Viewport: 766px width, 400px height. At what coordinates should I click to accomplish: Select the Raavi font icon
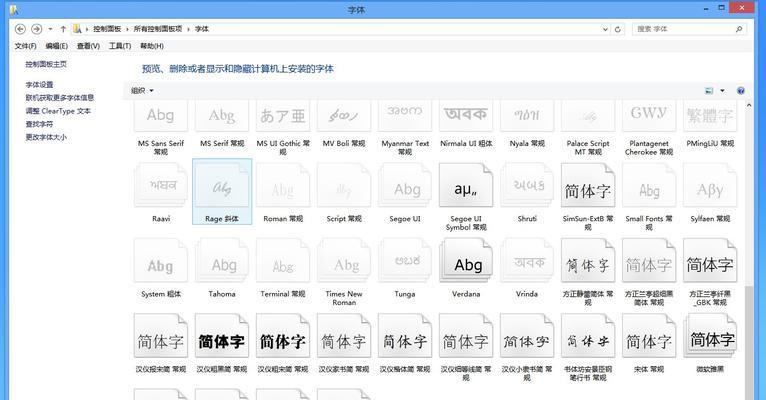[x=161, y=186]
